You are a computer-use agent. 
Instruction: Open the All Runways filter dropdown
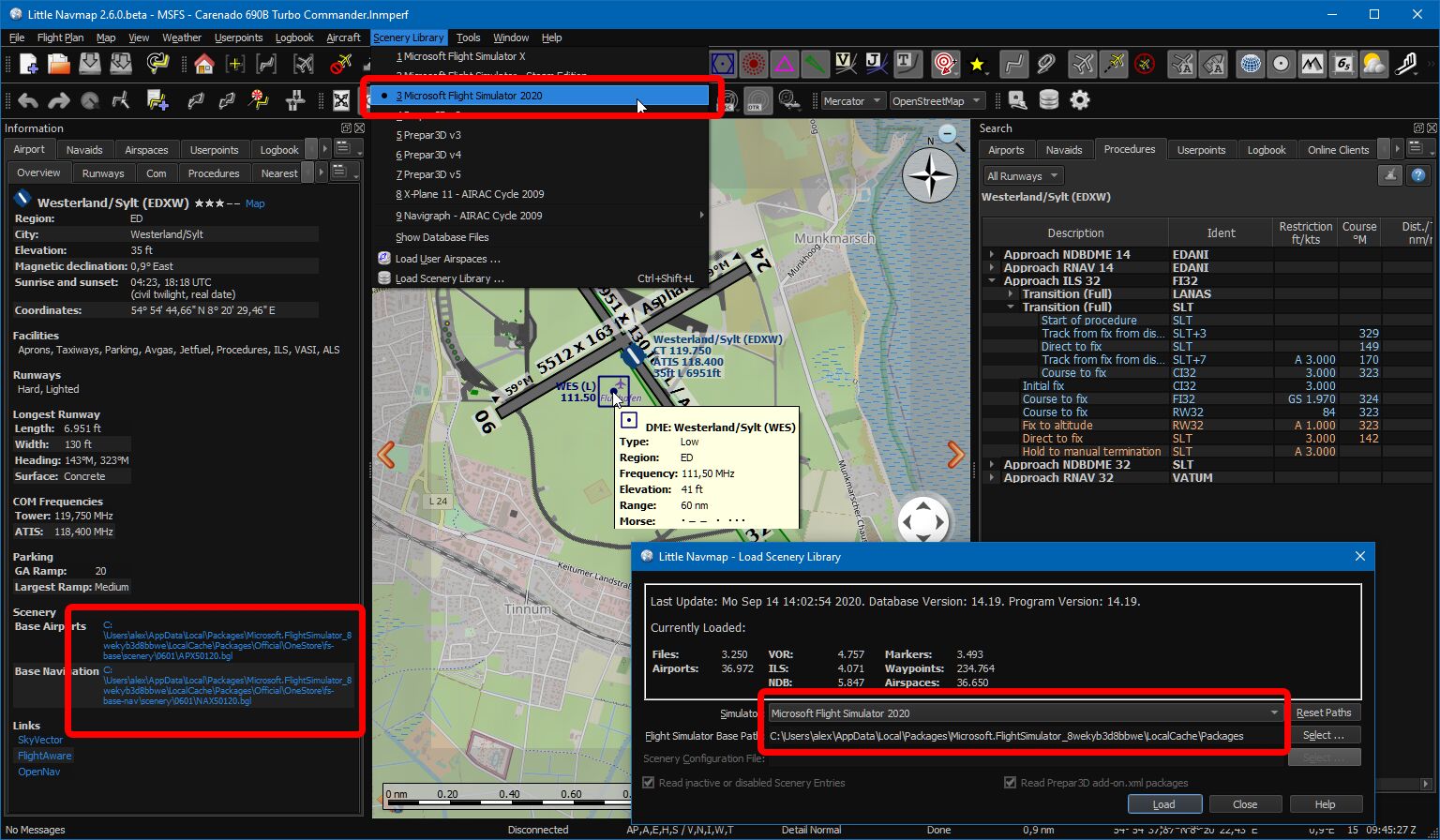click(1022, 175)
